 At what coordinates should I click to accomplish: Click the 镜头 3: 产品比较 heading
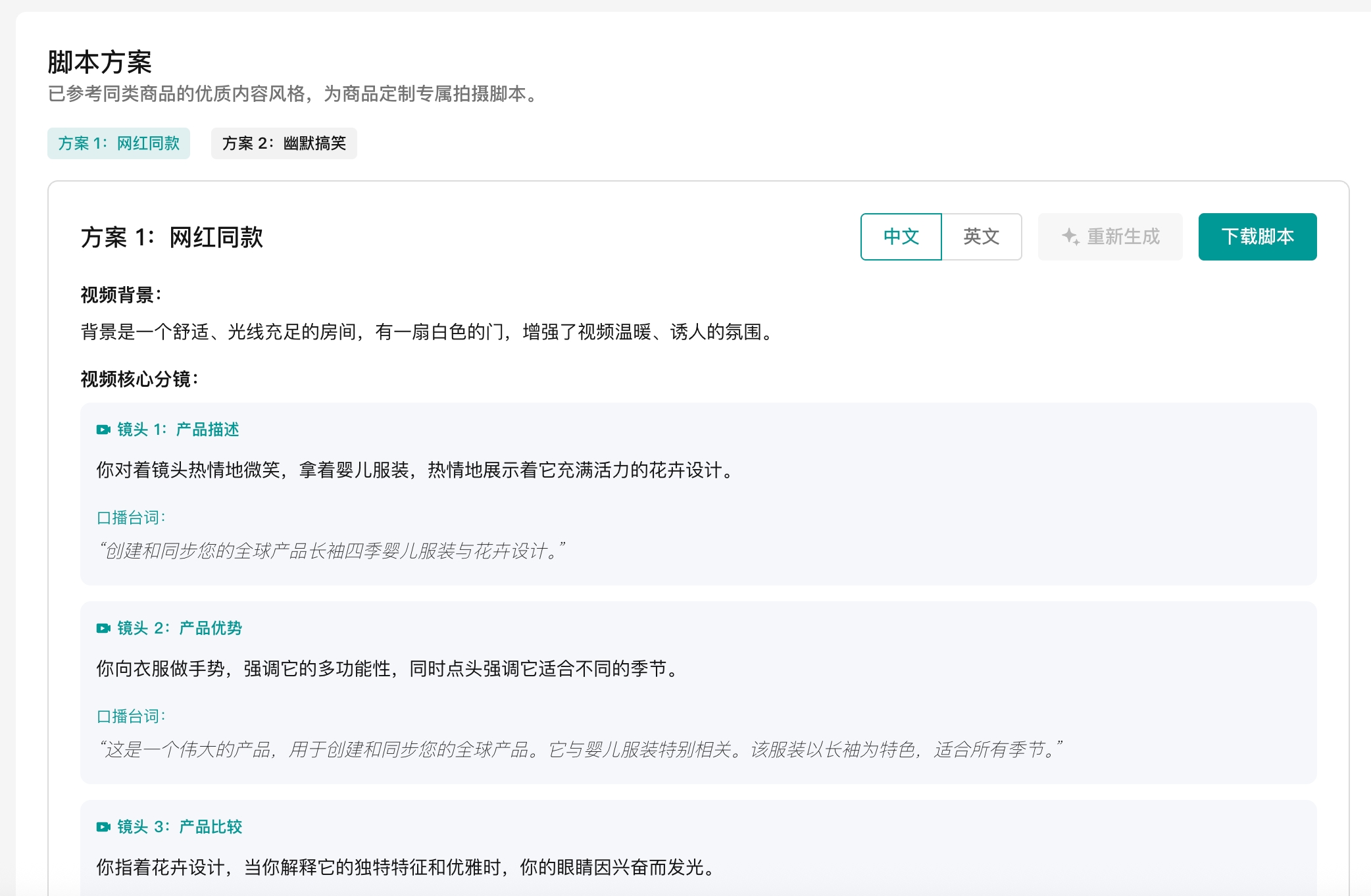coord(179,827)
